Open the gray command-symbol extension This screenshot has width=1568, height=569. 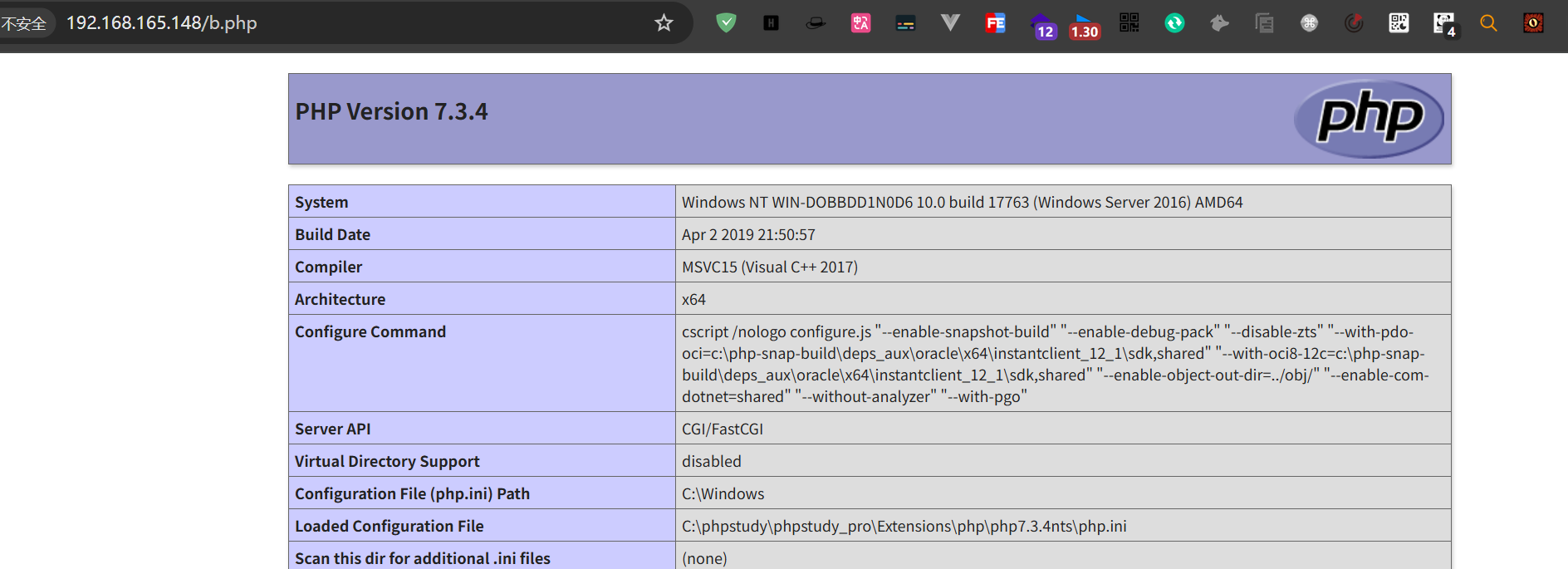point(1309,23)
